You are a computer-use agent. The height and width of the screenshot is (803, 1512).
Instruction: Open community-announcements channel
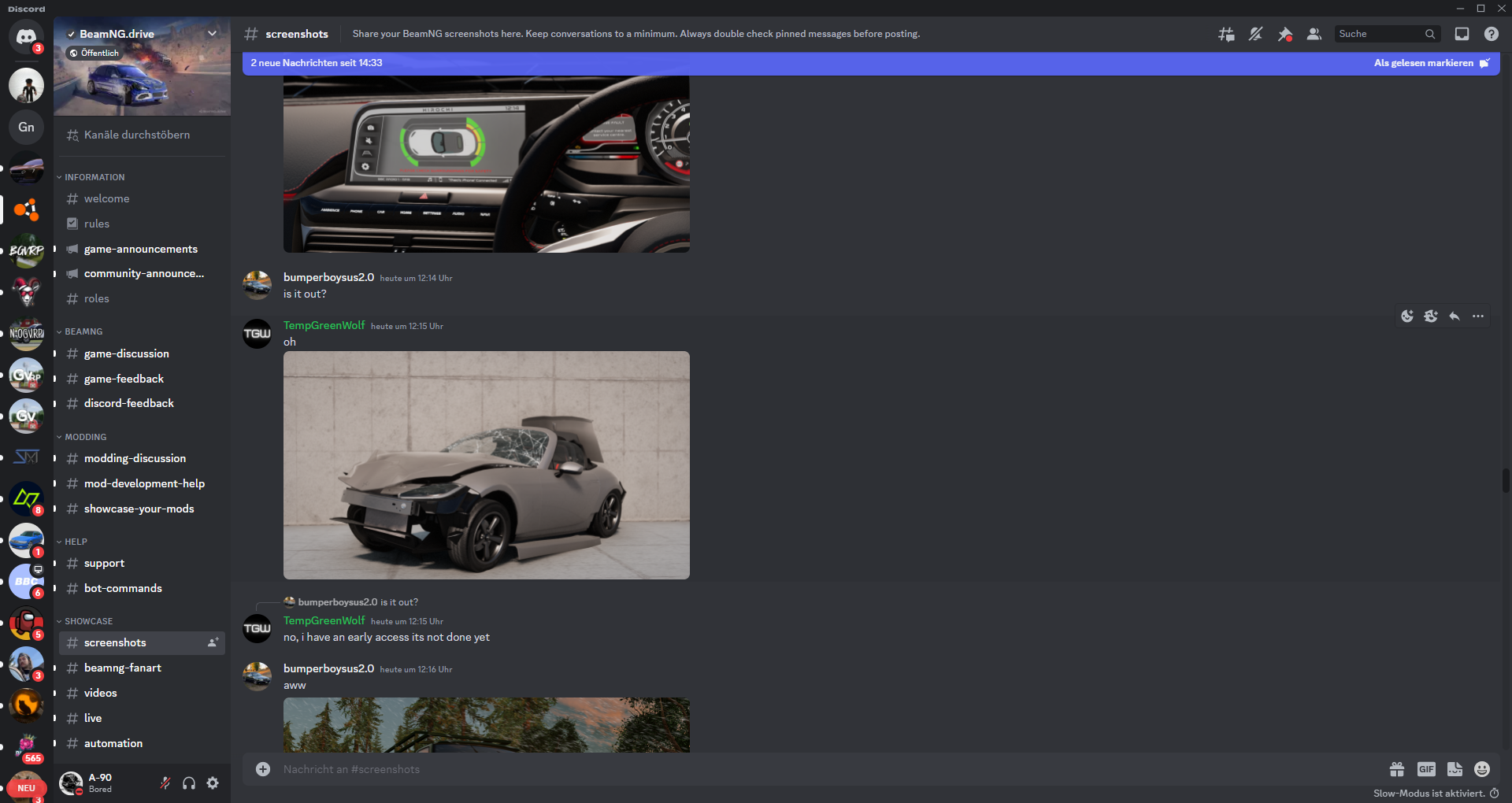coord(142,273)
